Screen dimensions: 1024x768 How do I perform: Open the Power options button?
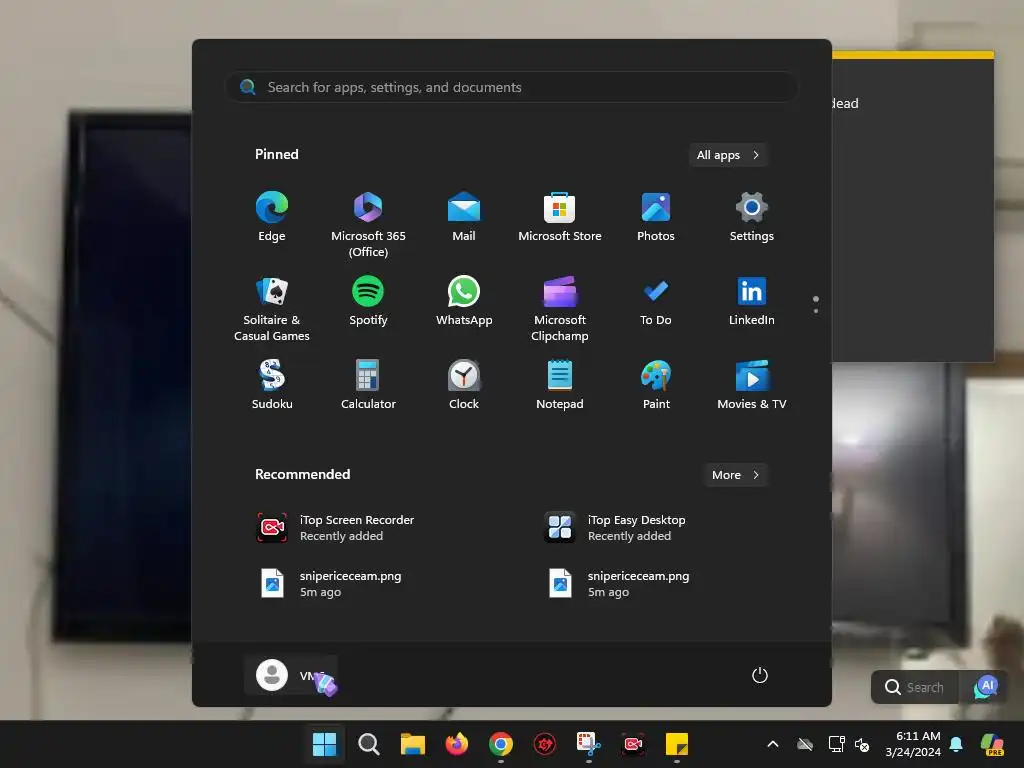point(760,675)
